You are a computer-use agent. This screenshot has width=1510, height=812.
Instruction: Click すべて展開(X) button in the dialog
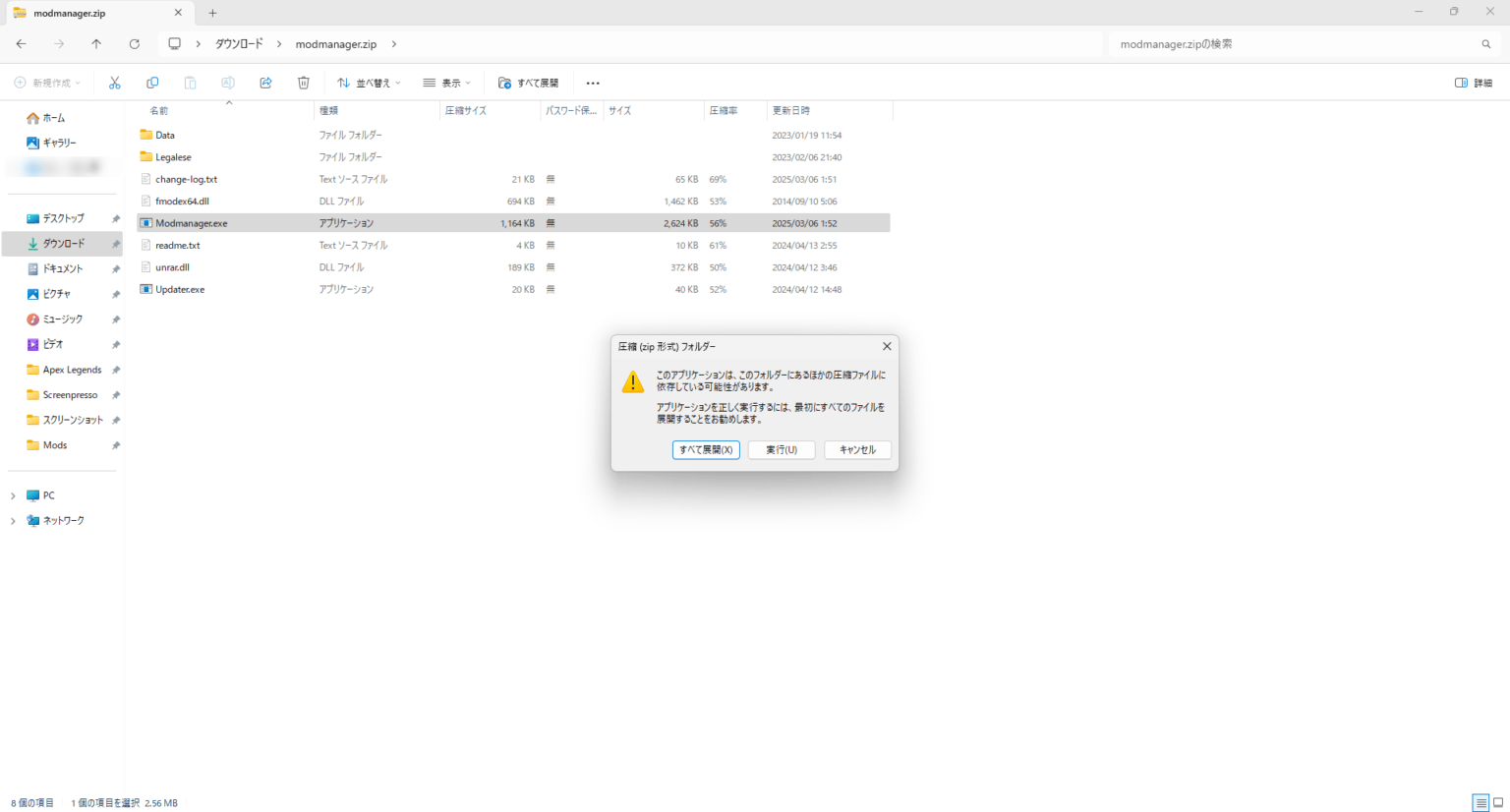[x=706, y=449]
